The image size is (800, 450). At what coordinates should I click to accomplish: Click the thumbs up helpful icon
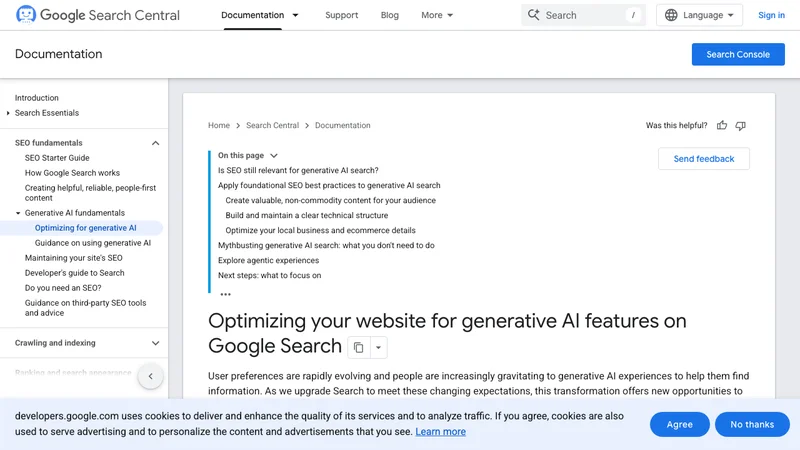pos(721,126)
